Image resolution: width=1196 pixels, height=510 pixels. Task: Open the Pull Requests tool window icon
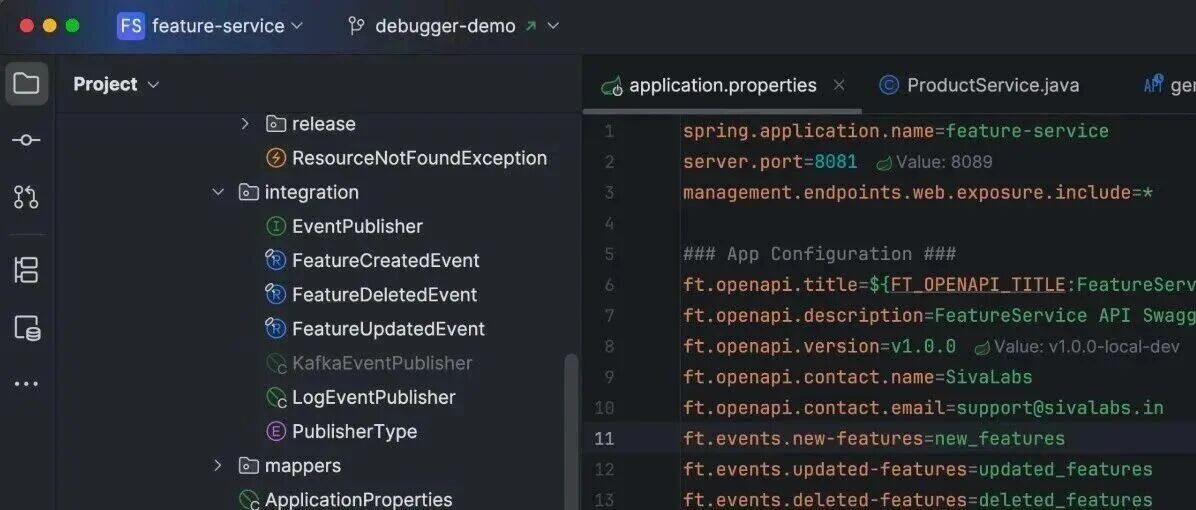click(x=27, y=197)
